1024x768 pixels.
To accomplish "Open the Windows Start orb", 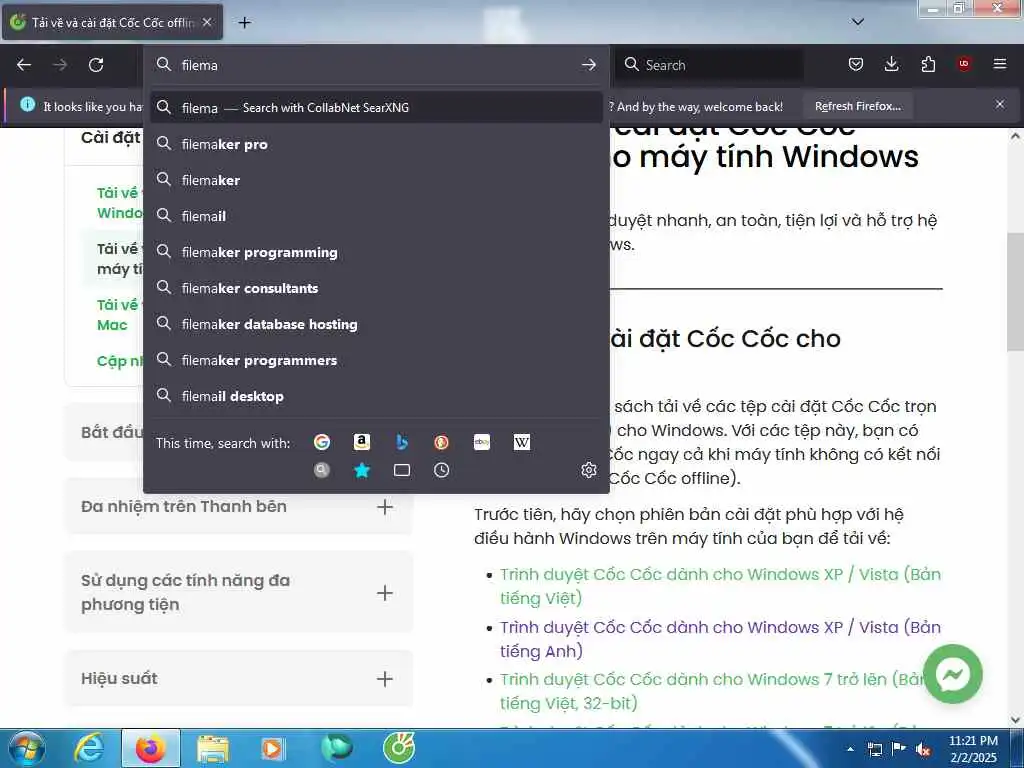I will pyautogui.click(x=27, y=748).
